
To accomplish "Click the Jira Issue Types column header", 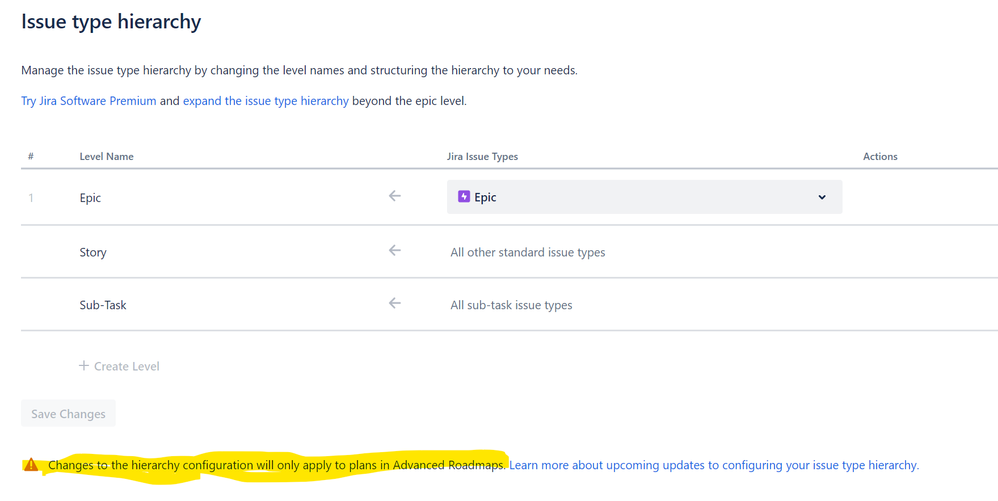I will tap(482, 157).
